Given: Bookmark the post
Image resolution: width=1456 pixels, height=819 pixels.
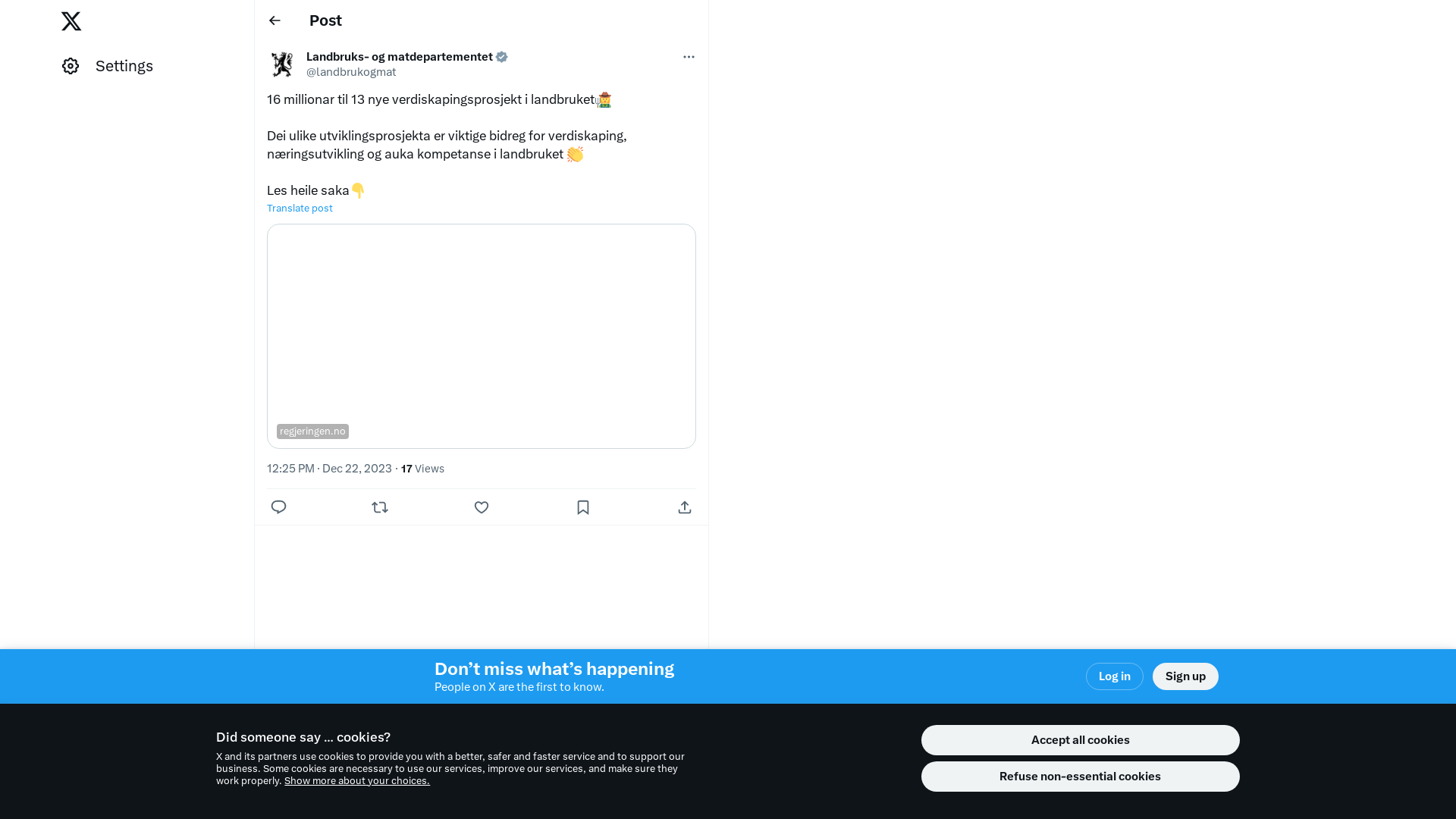Looking at the screenshot, I should 583,507.
